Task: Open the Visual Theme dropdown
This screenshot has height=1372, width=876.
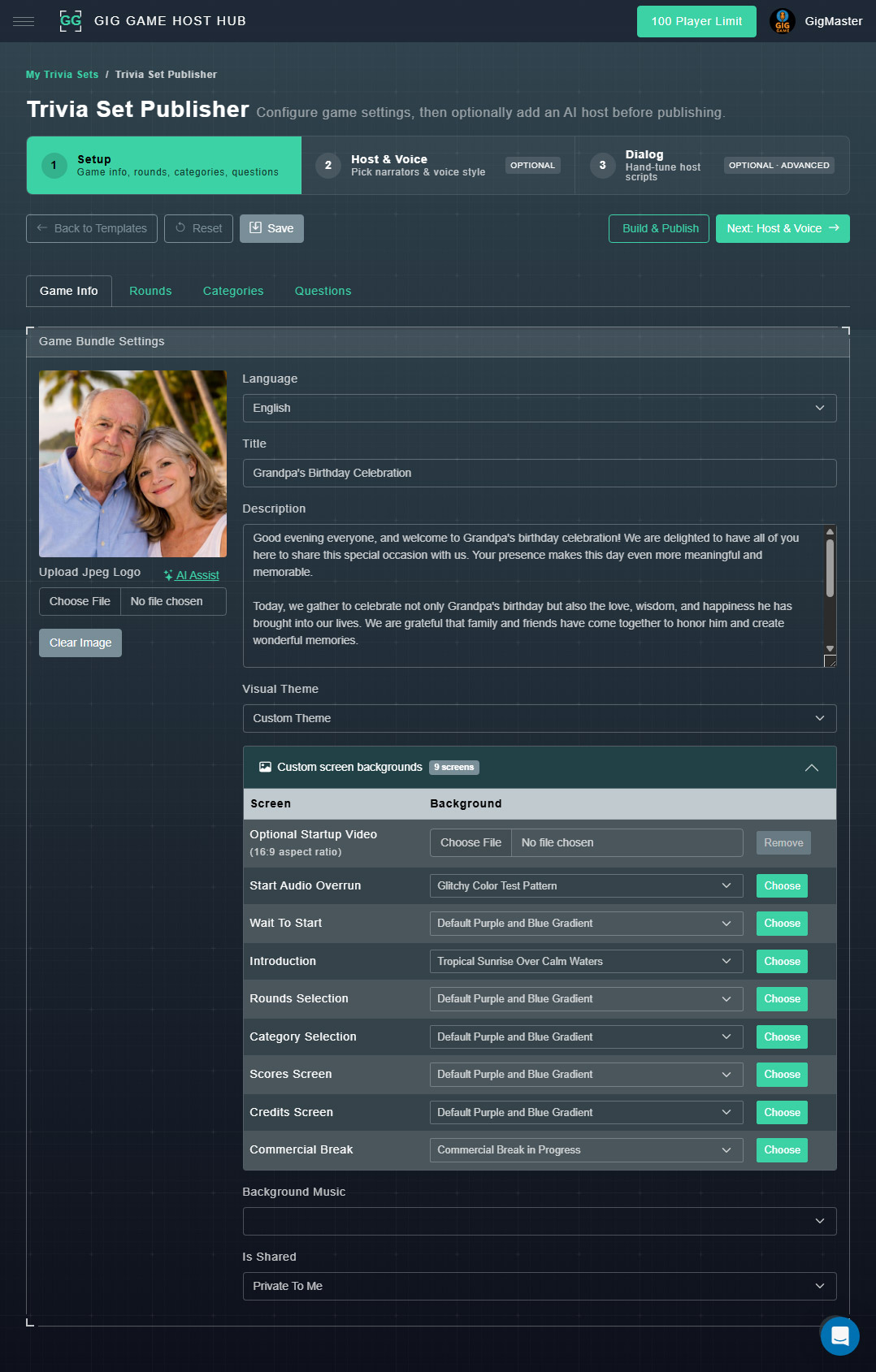Action: coord(540,718)
